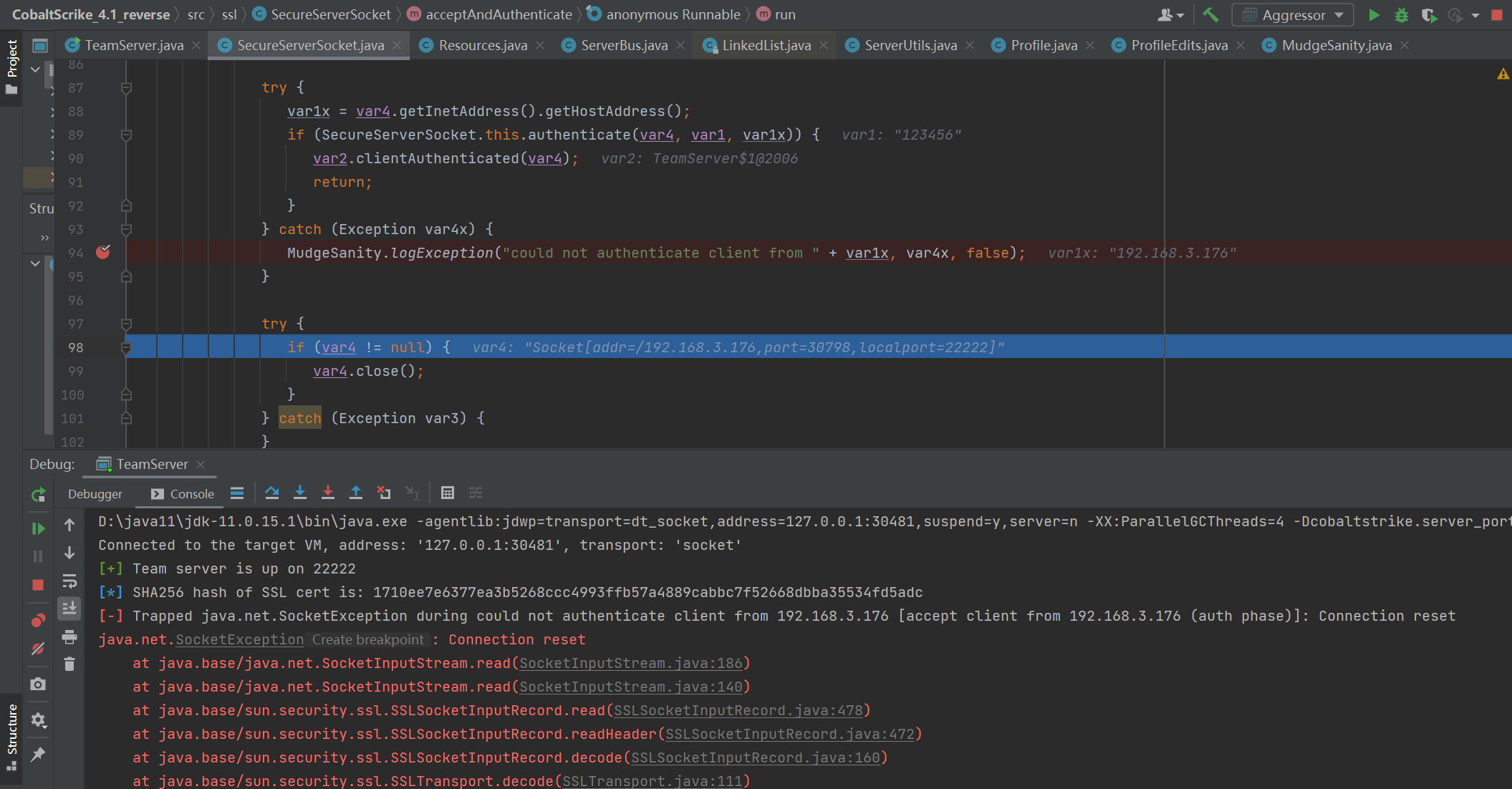Run to cursor icon
The width and height of the screenshot is (1512, 789).
[413, 493]
